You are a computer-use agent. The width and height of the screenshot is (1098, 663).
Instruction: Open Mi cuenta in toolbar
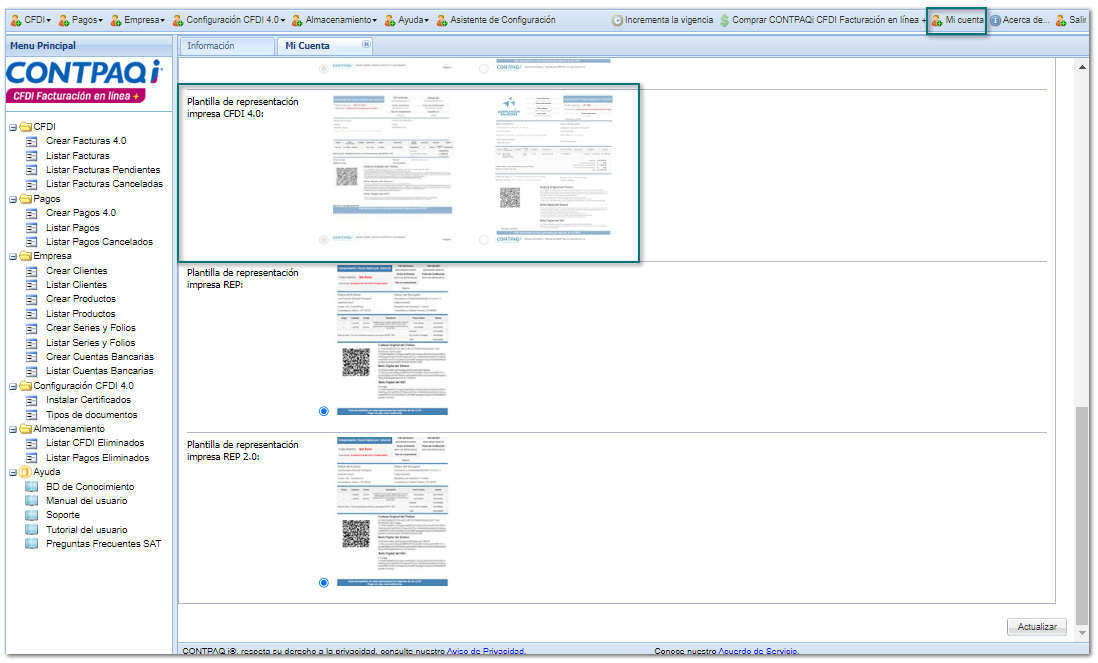[x=957, y=20]
